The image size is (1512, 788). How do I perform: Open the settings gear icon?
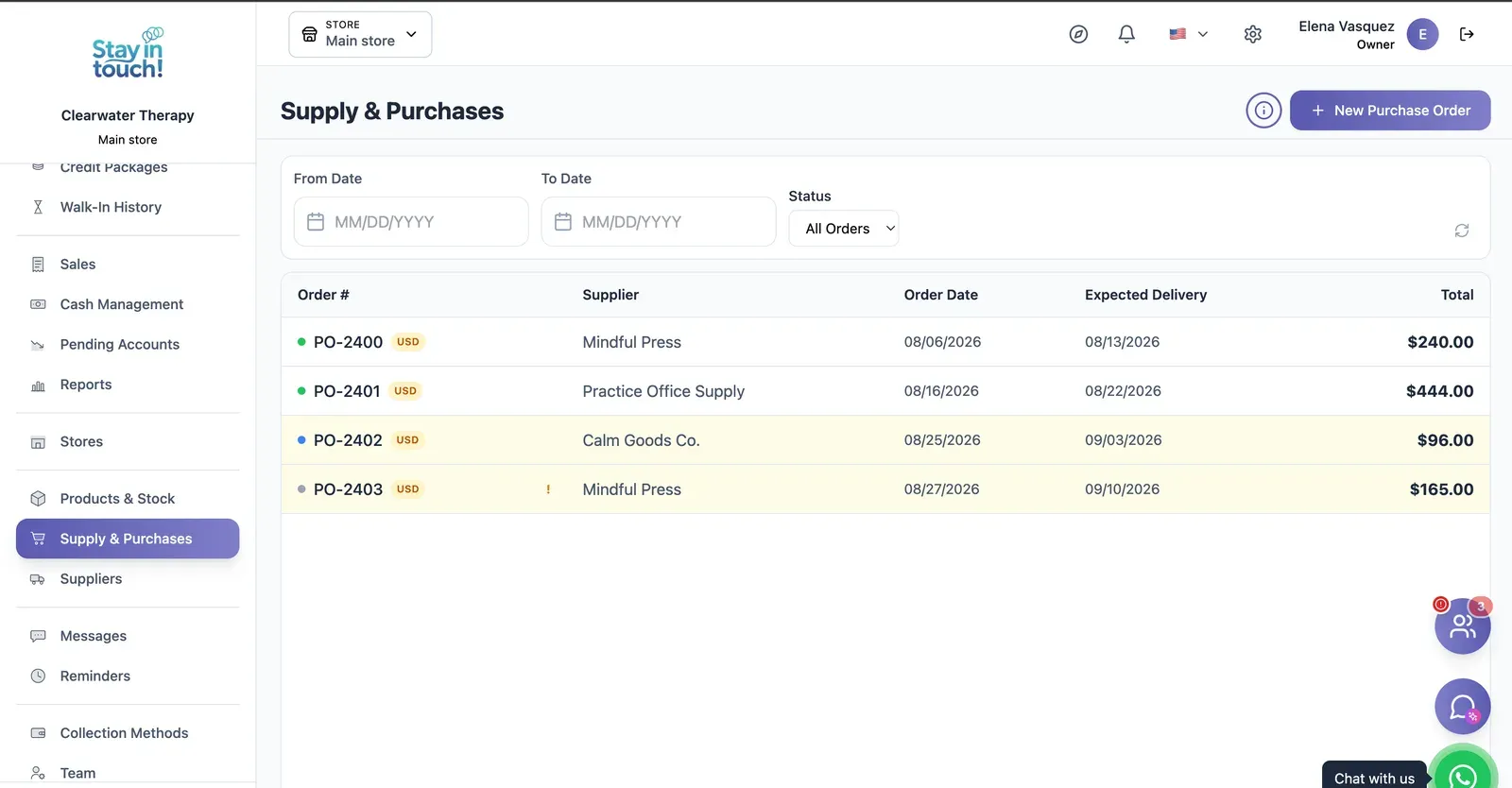pyautogui.click(x=1253, y=34)
